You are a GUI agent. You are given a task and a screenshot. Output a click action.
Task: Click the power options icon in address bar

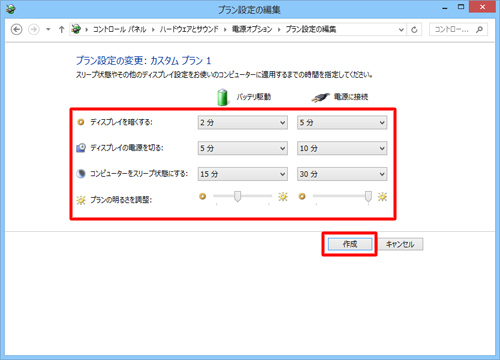coord(76,29)
